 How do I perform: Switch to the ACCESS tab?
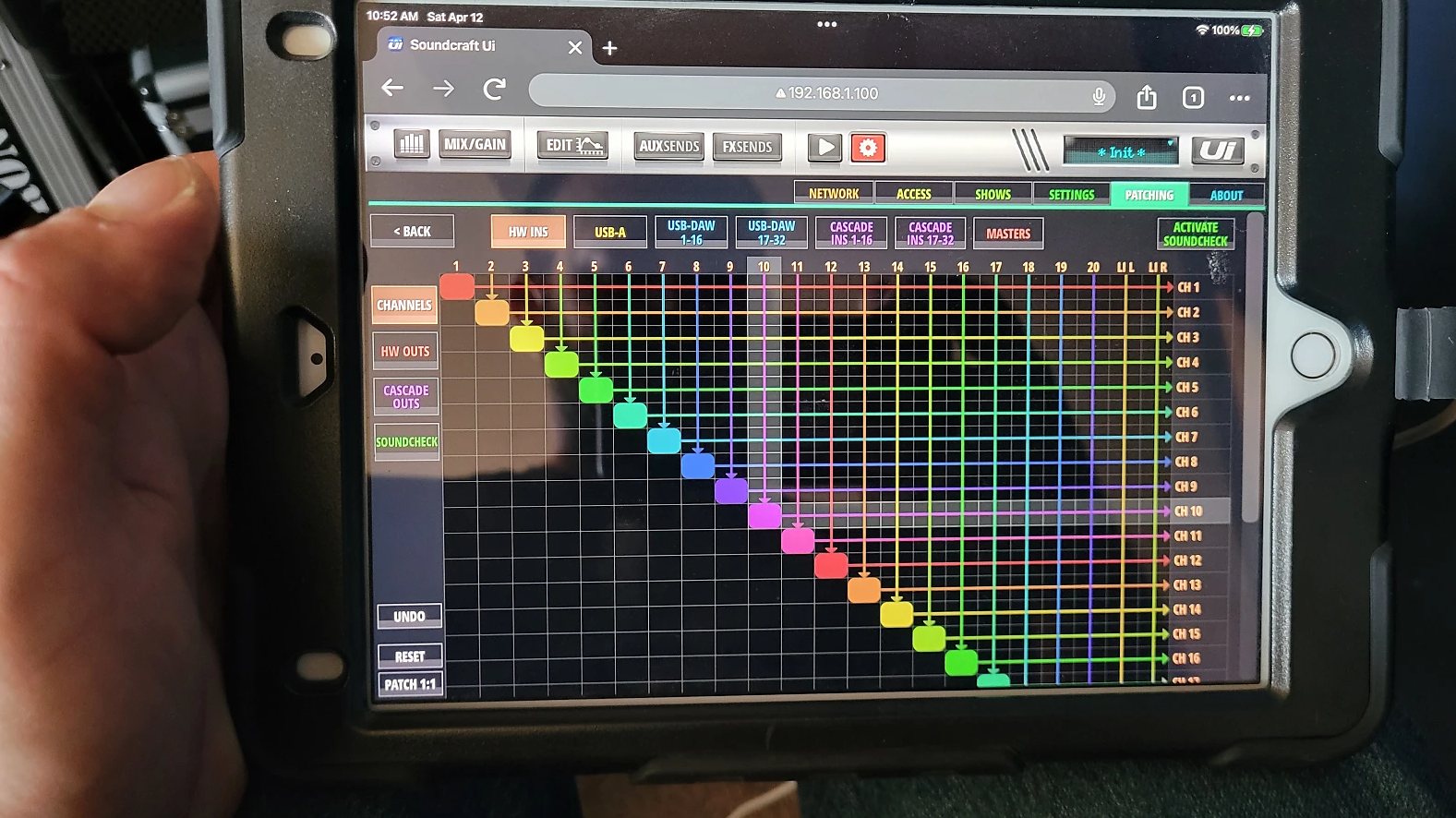[x=914, y=194]
